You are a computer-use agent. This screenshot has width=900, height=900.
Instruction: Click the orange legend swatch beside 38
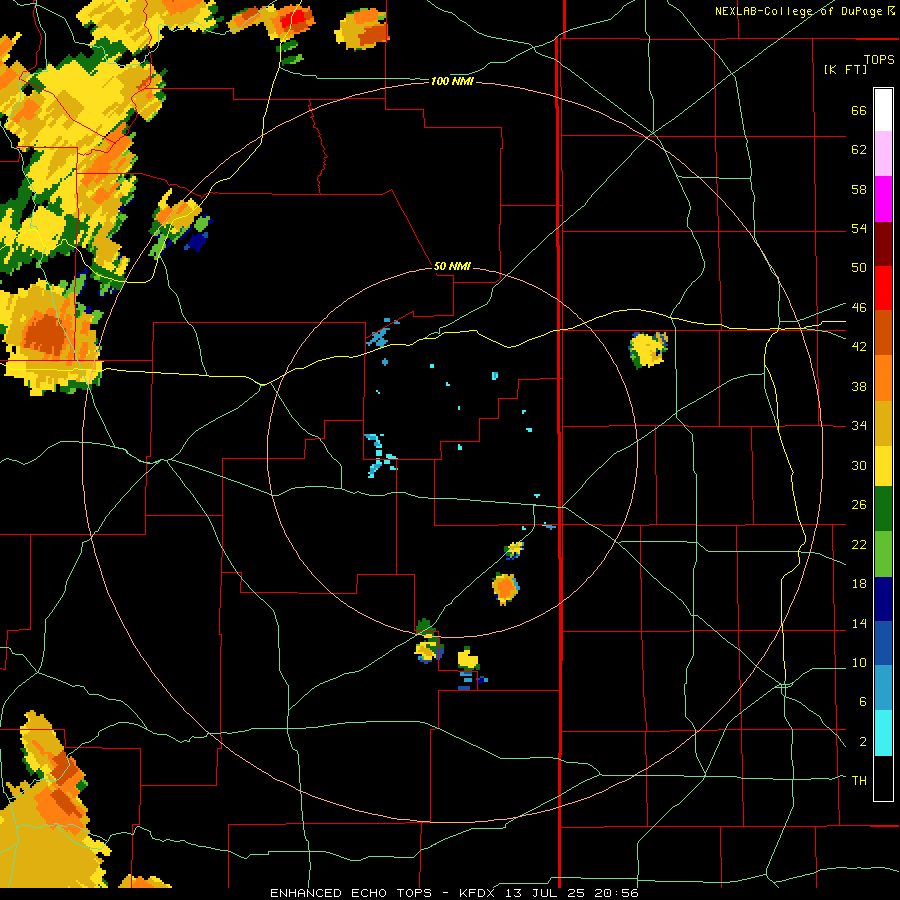coord(883,378)
